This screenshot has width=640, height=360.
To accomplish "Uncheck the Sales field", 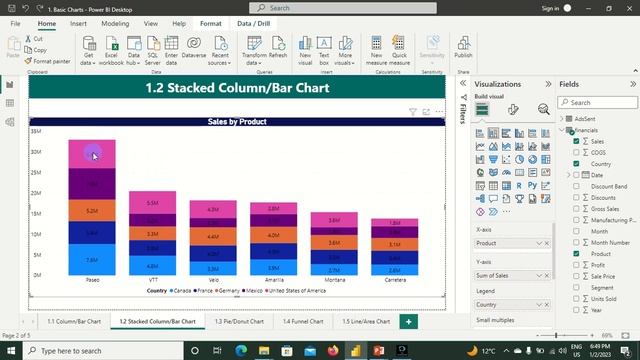I will 576,141.
